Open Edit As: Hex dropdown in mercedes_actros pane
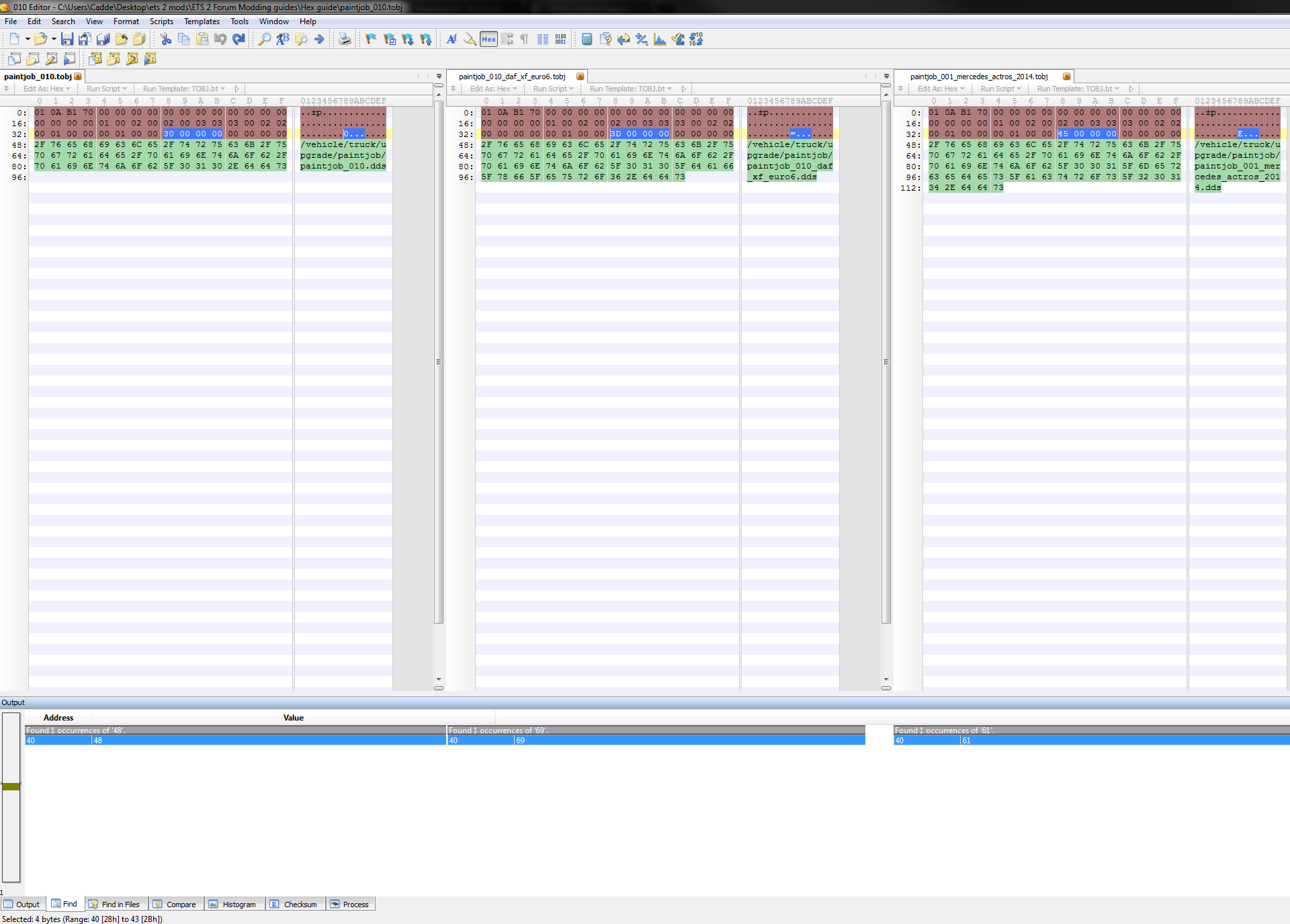This screenshot has height=924, width=1290. click(941, 89)
